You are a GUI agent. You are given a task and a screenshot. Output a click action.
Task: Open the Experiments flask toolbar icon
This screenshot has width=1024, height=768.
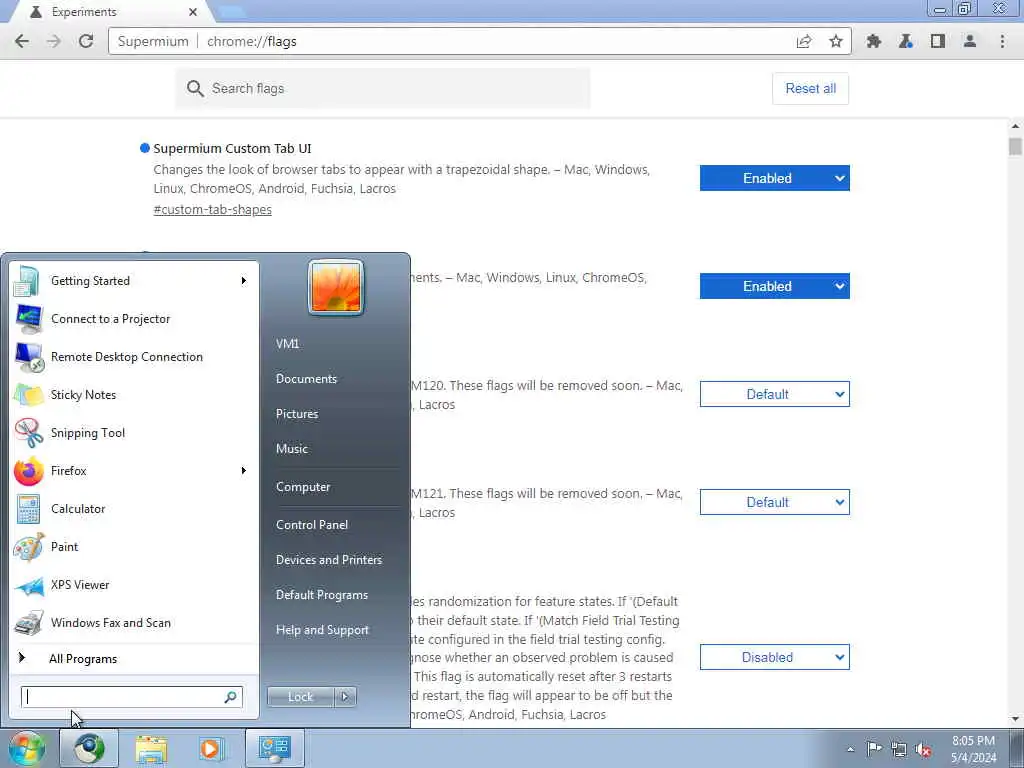point(906,41)
